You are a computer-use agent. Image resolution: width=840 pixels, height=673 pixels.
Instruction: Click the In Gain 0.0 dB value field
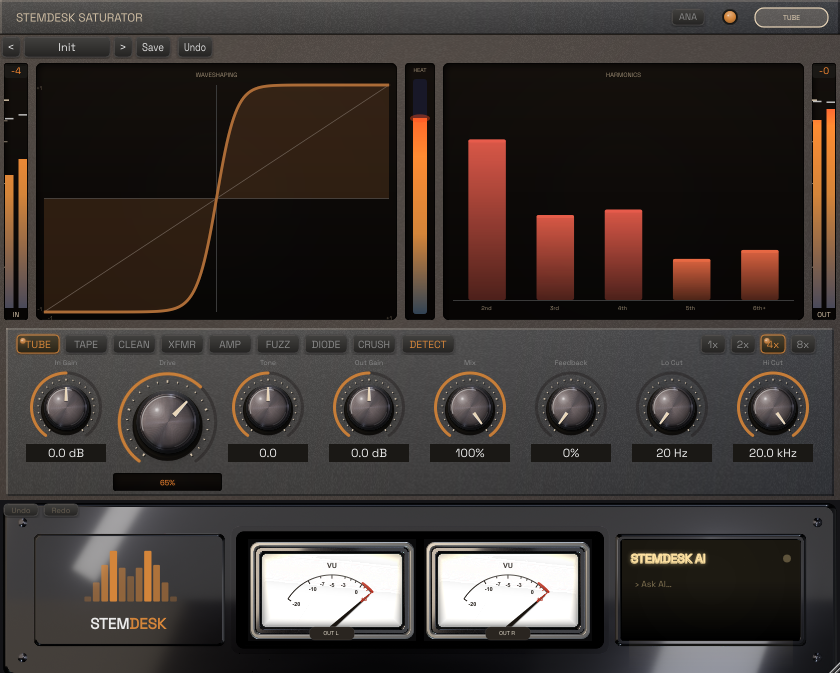coord(66,453)
